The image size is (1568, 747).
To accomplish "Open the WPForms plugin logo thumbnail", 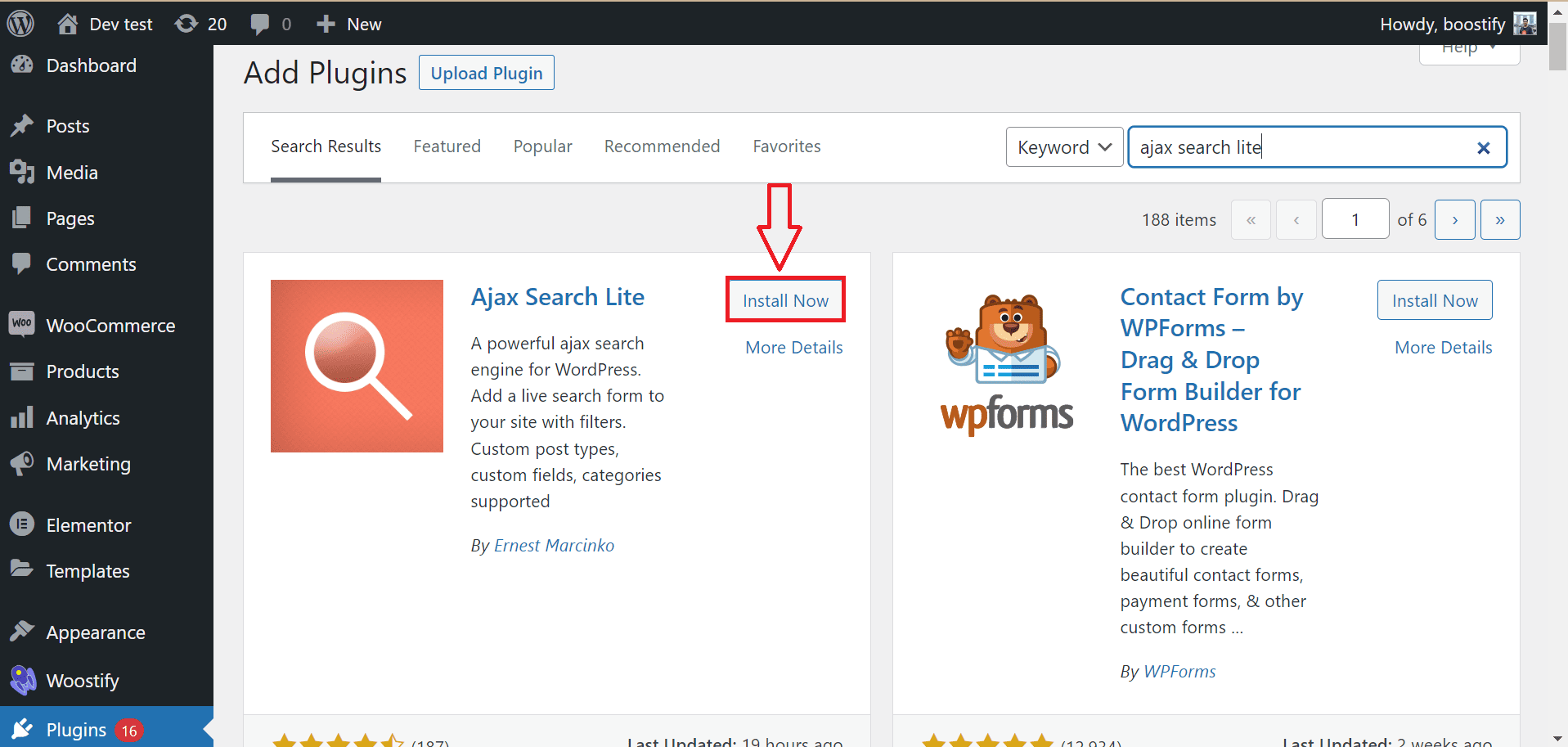I will click(x=1007, y=366).
